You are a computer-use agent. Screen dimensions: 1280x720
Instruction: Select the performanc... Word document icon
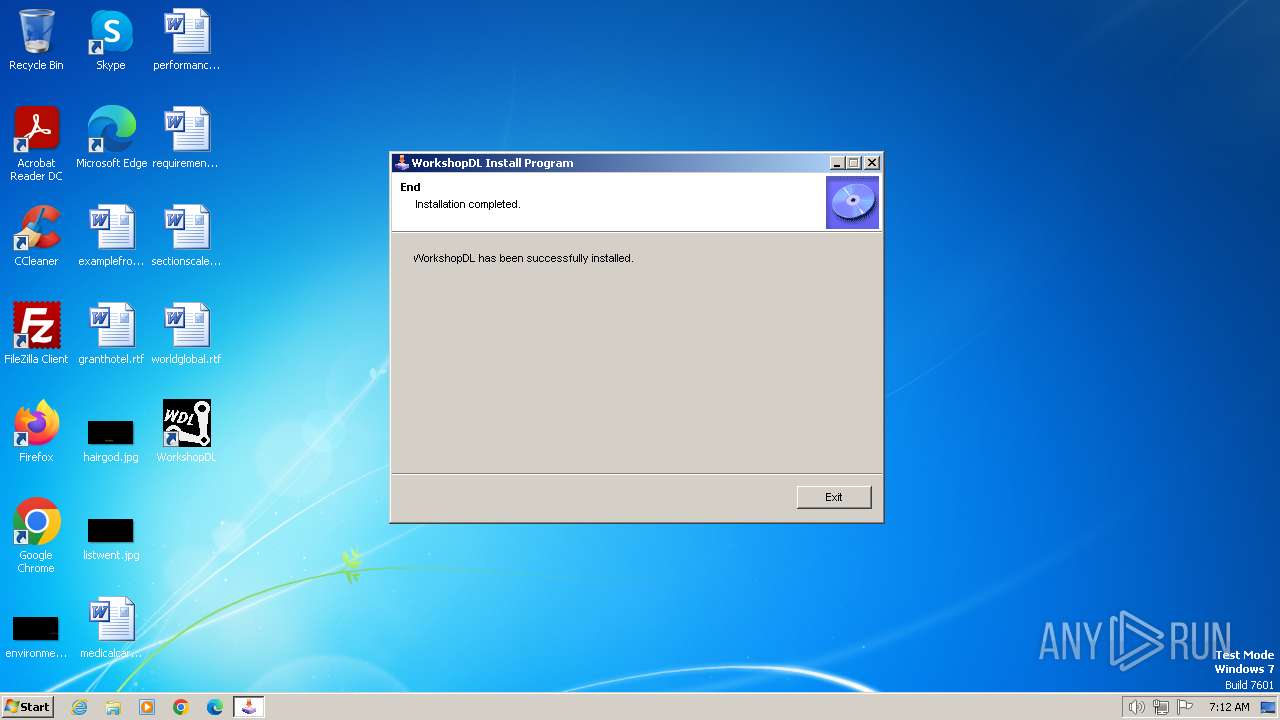186,41
